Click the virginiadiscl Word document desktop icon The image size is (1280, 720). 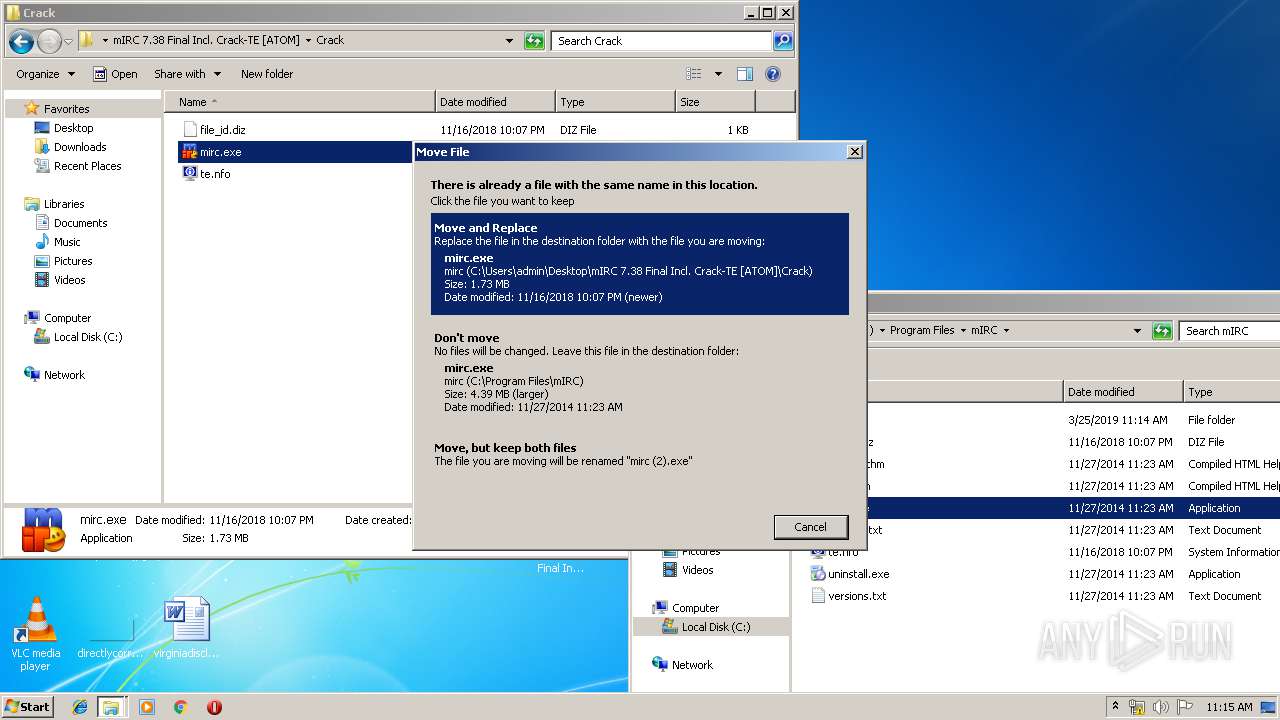[x=187, y=628]
